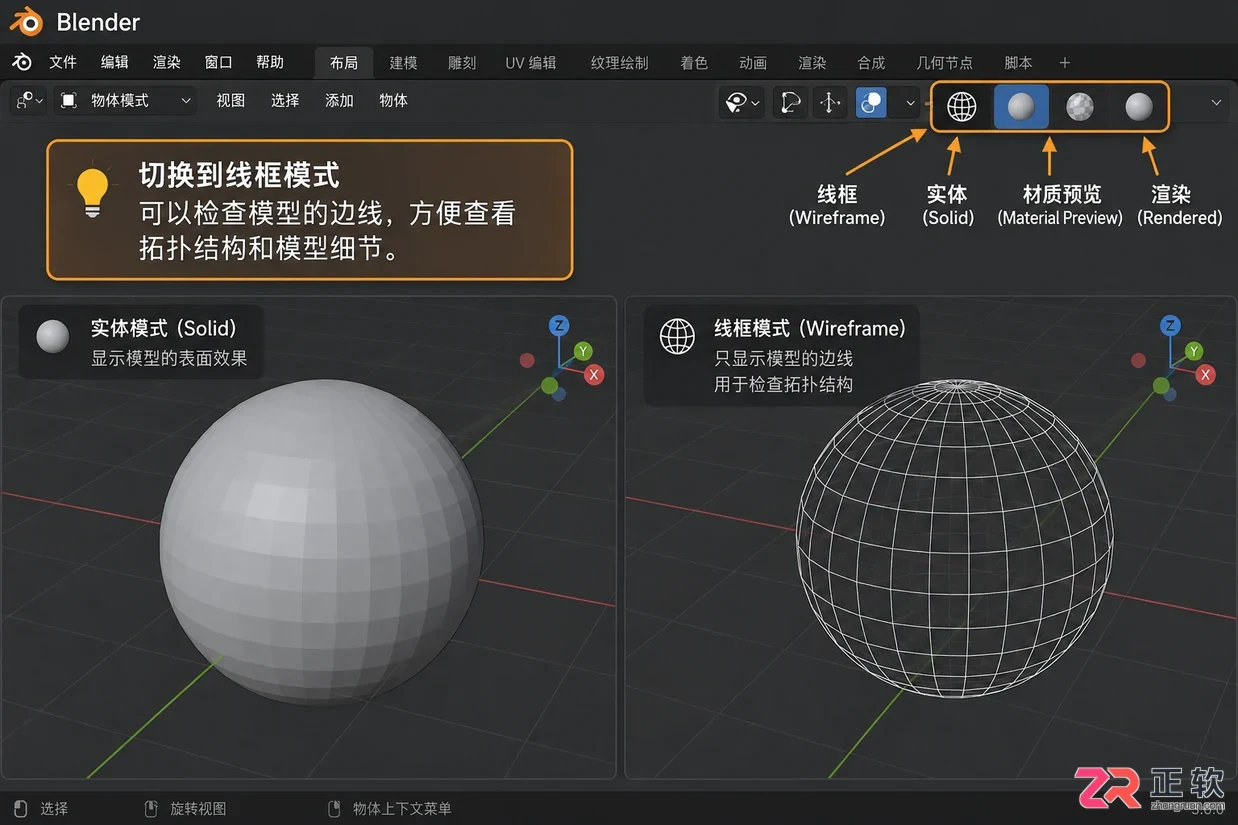Viewport: 1238px width, 825px height.
Task: Click green Y axis in right viewport gizmo
Action: [1194, 351]
